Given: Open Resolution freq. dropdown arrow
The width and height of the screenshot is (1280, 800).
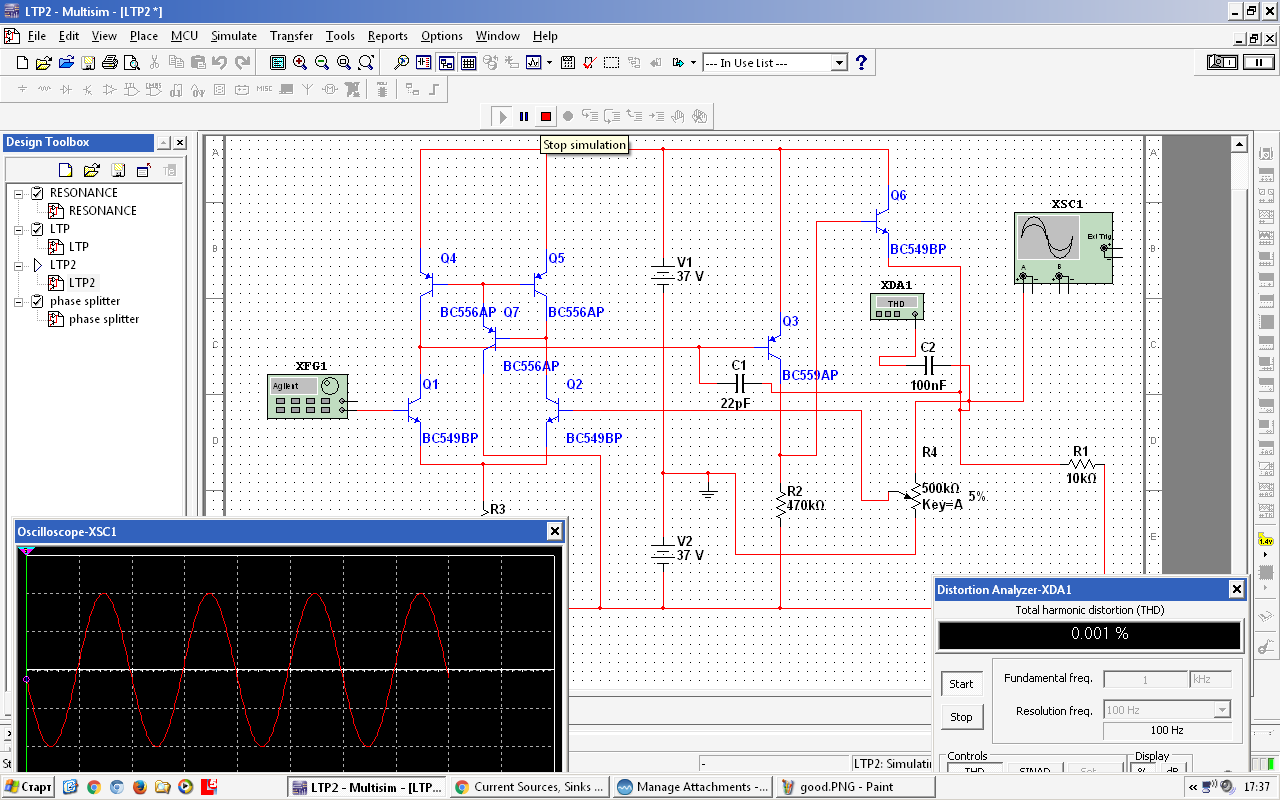Looking at the screenshot, I should [1221, 710].
